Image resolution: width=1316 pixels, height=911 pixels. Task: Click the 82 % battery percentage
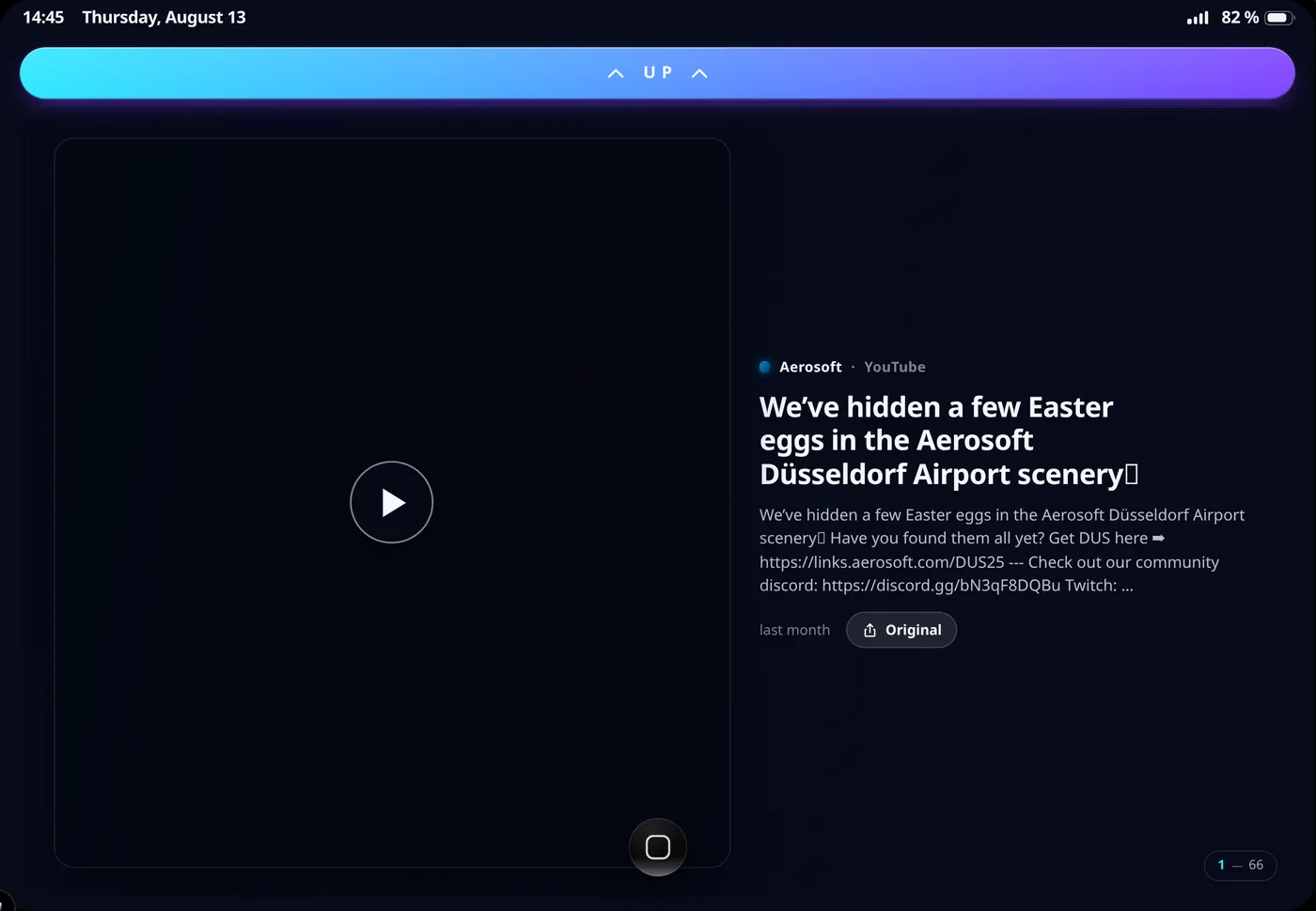pos(1240,18)
